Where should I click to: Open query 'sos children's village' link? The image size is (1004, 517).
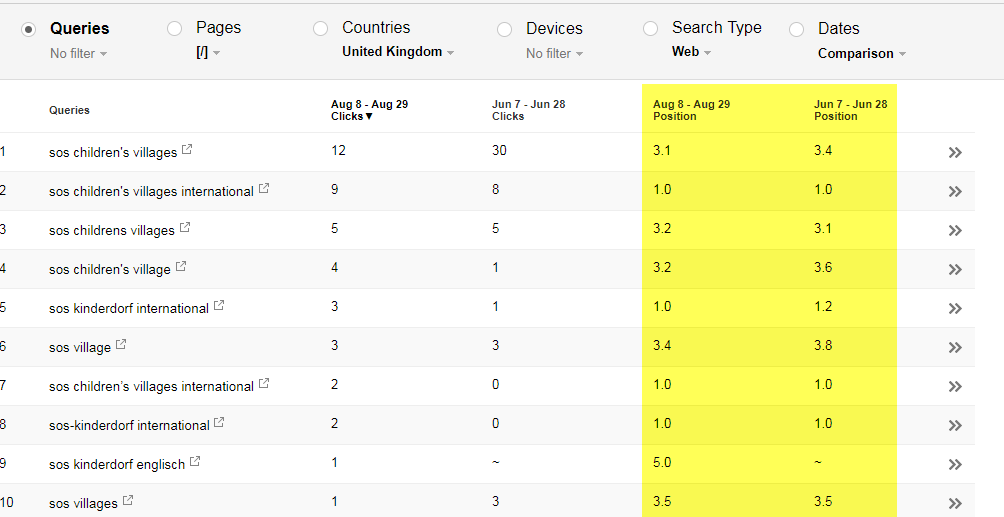[110, 269]
